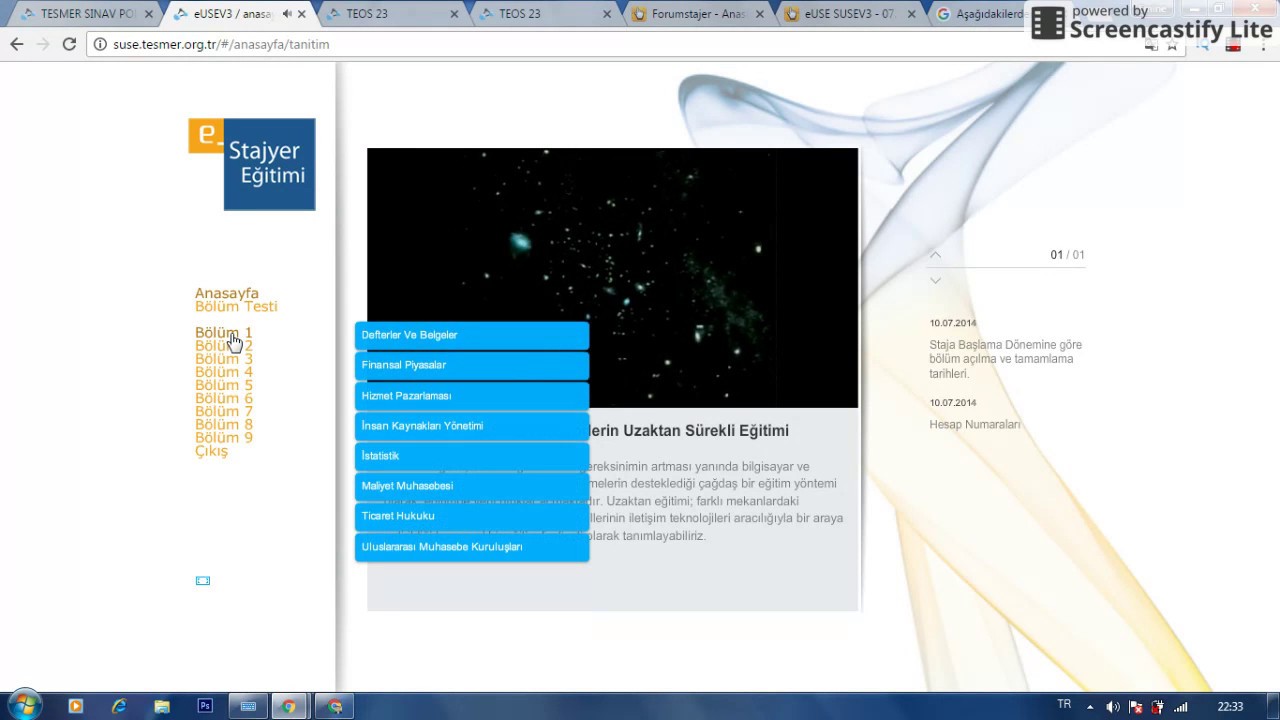The height and width of the screenshot is (720, 1280).
Task: Select Finansal Piyasalar from the Bölüm 1 submenu
Action: tap(472, 366)
